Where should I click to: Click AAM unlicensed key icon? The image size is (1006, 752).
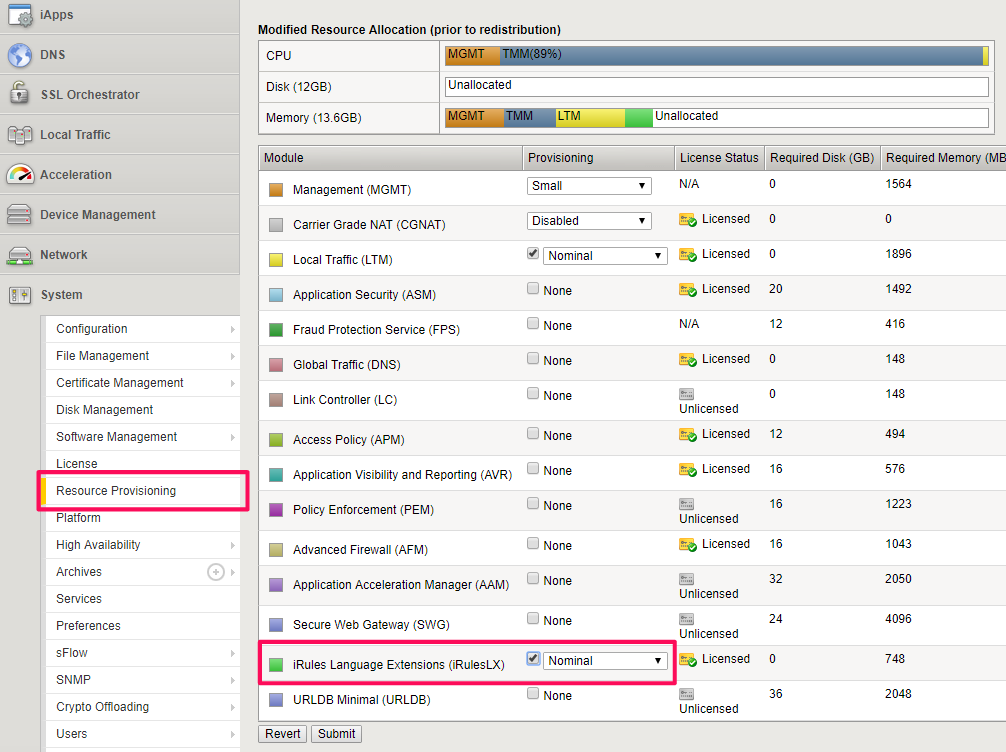(686, 579)
